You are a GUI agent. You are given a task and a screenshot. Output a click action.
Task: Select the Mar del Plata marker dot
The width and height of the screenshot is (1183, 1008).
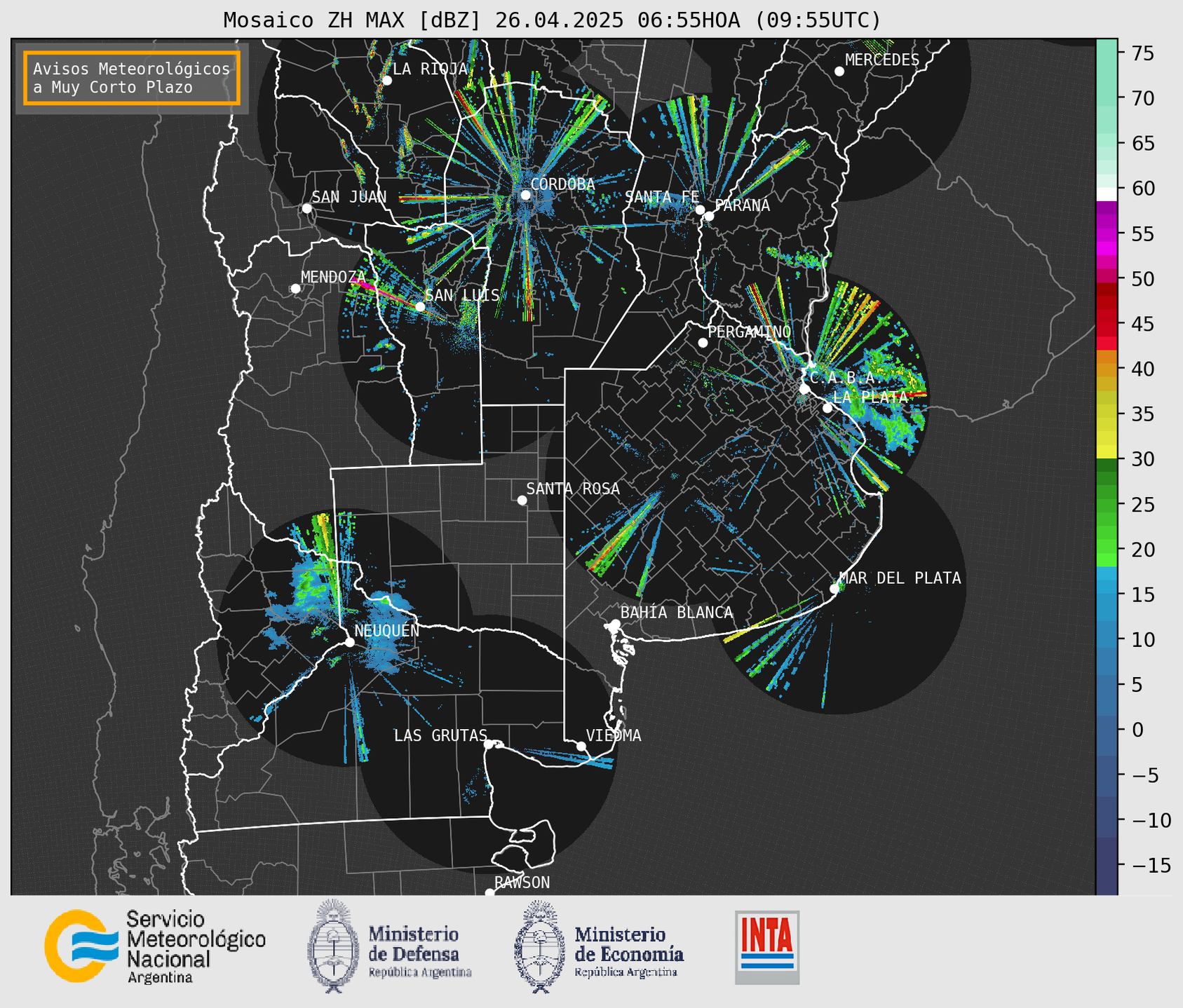tap(834, 589)
